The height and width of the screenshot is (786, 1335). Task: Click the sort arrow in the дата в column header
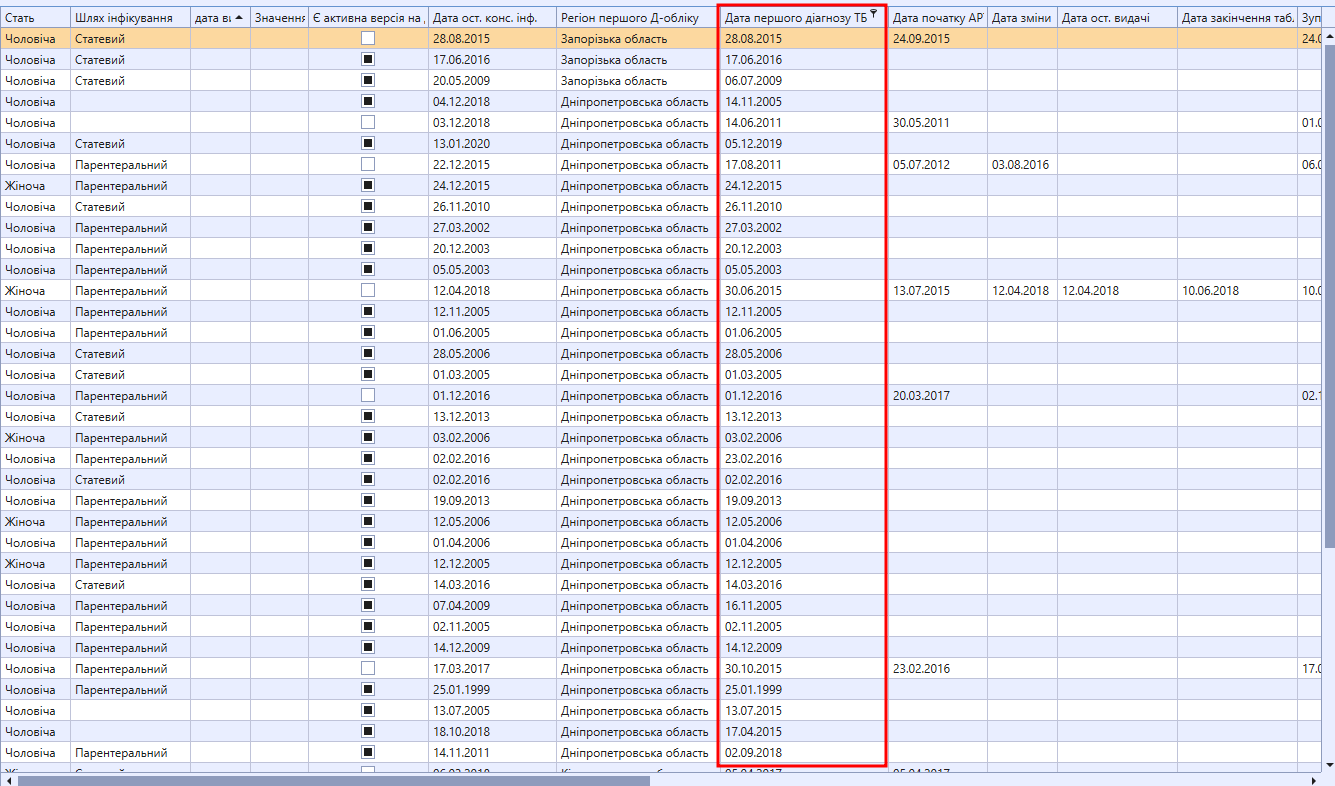(239, 17)
